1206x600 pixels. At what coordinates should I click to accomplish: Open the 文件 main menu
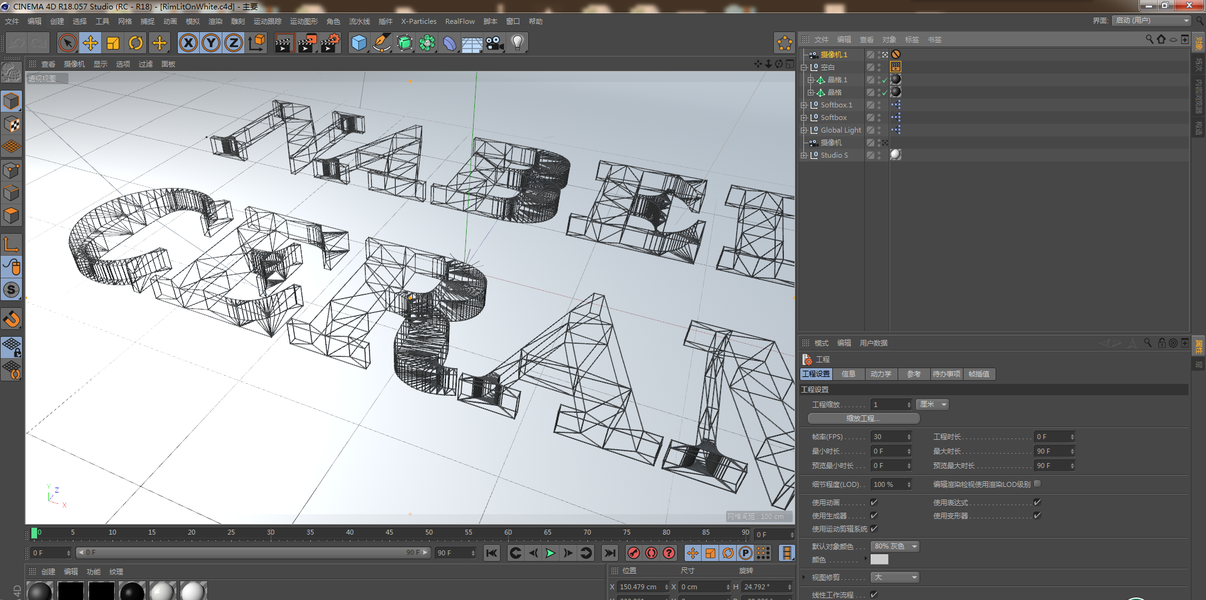click(12, 21)
